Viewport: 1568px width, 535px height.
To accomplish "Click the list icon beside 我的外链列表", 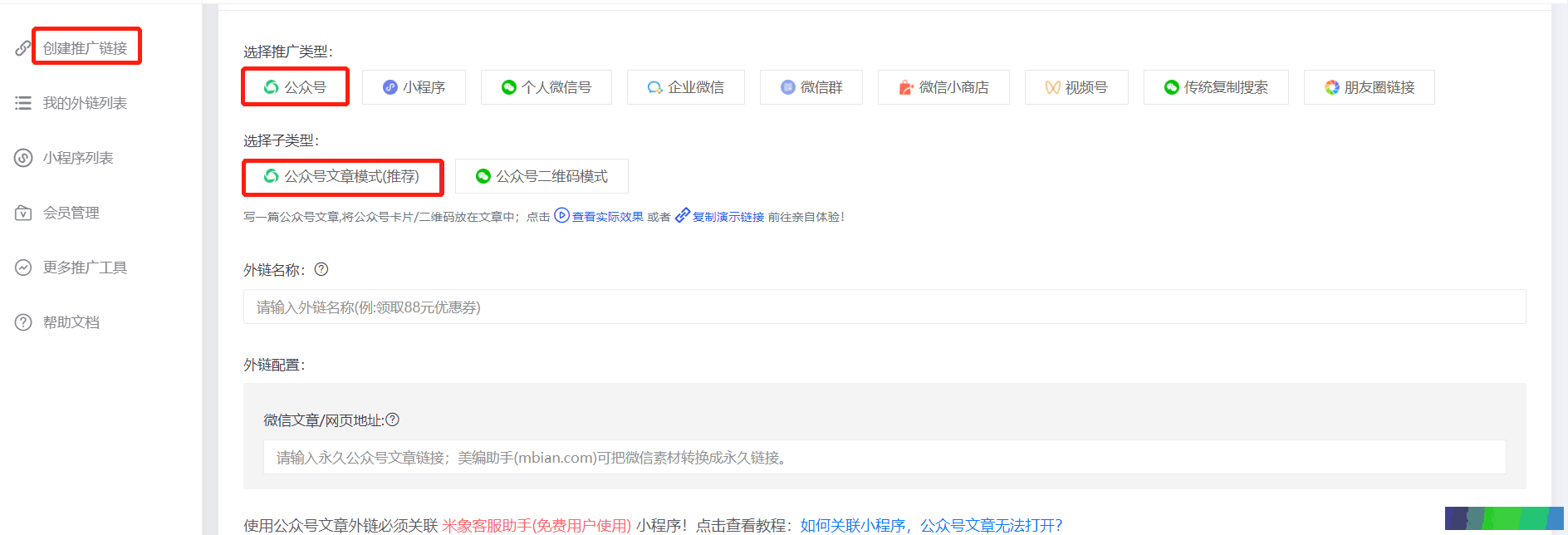I will [23, 103].
